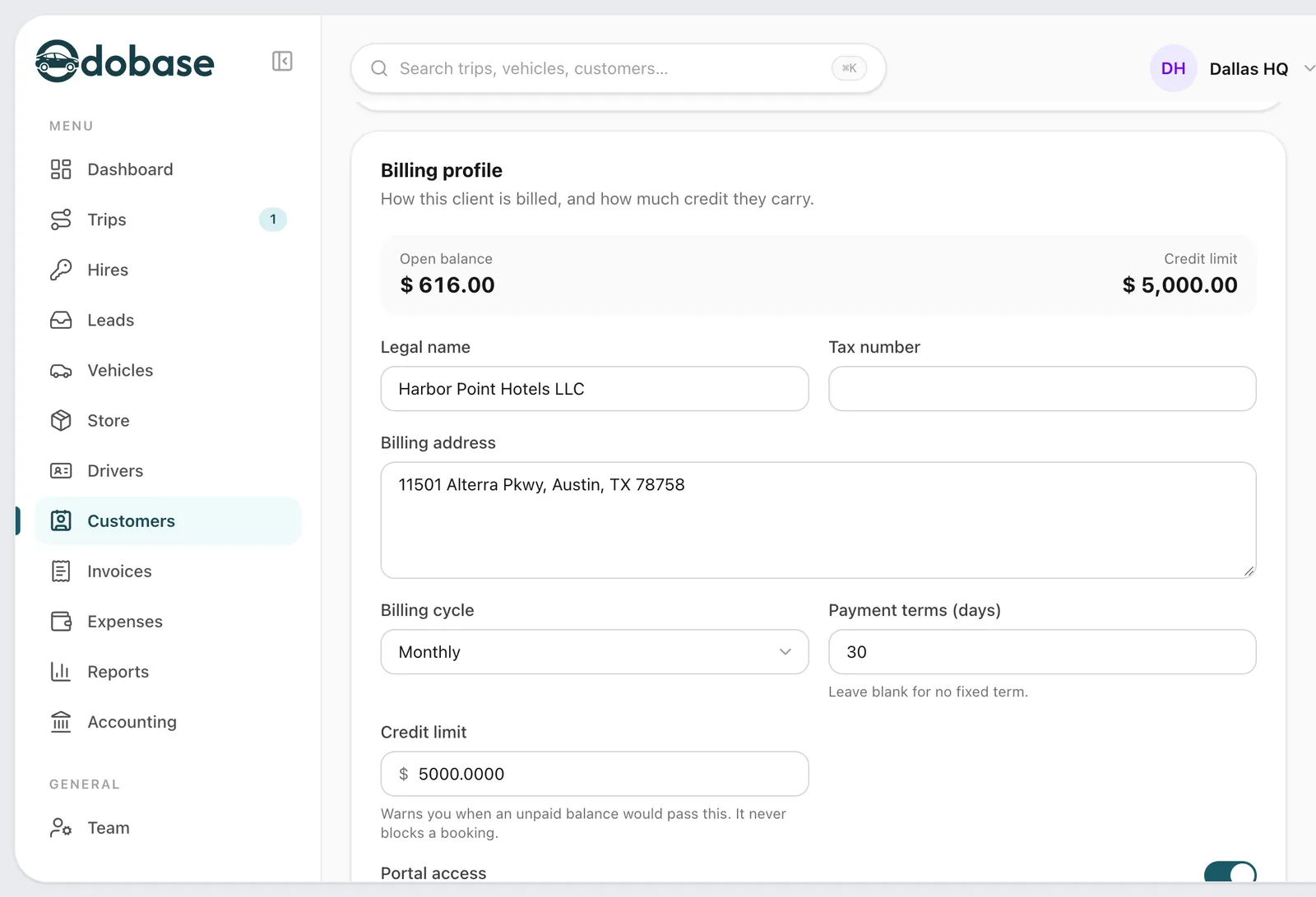Image resolution: width=1316 pixels, height=897 pixels.
Task: Click the search trips, vehicles, customers box
Action: 619,68
